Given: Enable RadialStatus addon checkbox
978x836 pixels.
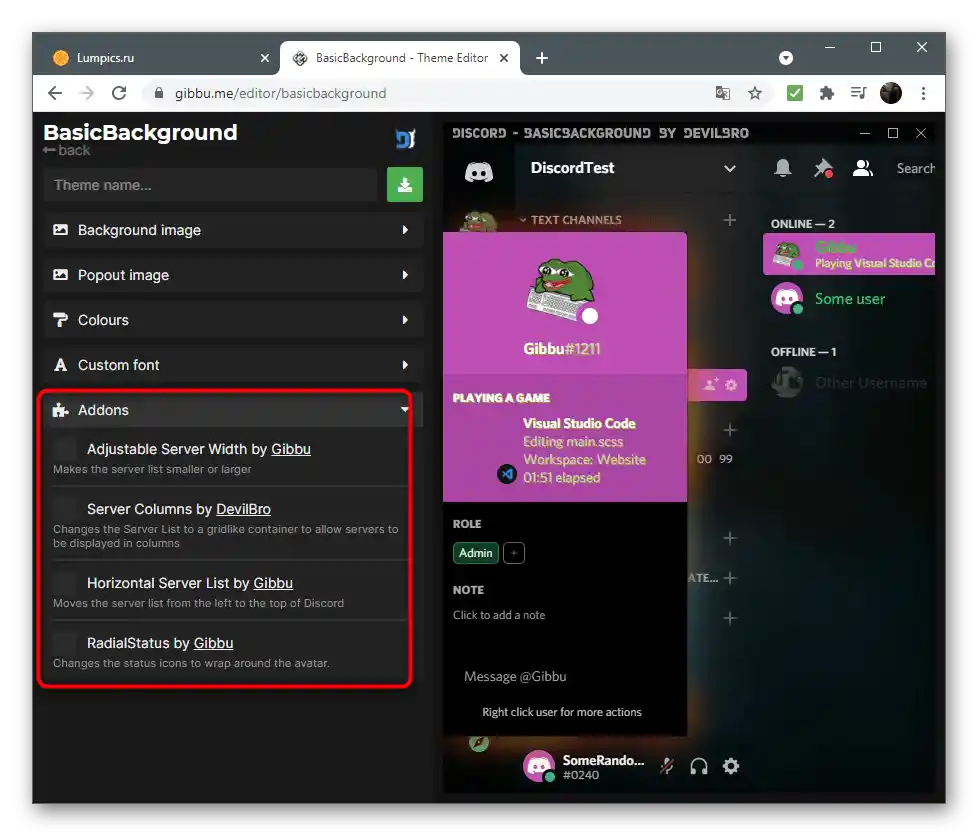Looking at the screenshot, I should tap(65, 642).
